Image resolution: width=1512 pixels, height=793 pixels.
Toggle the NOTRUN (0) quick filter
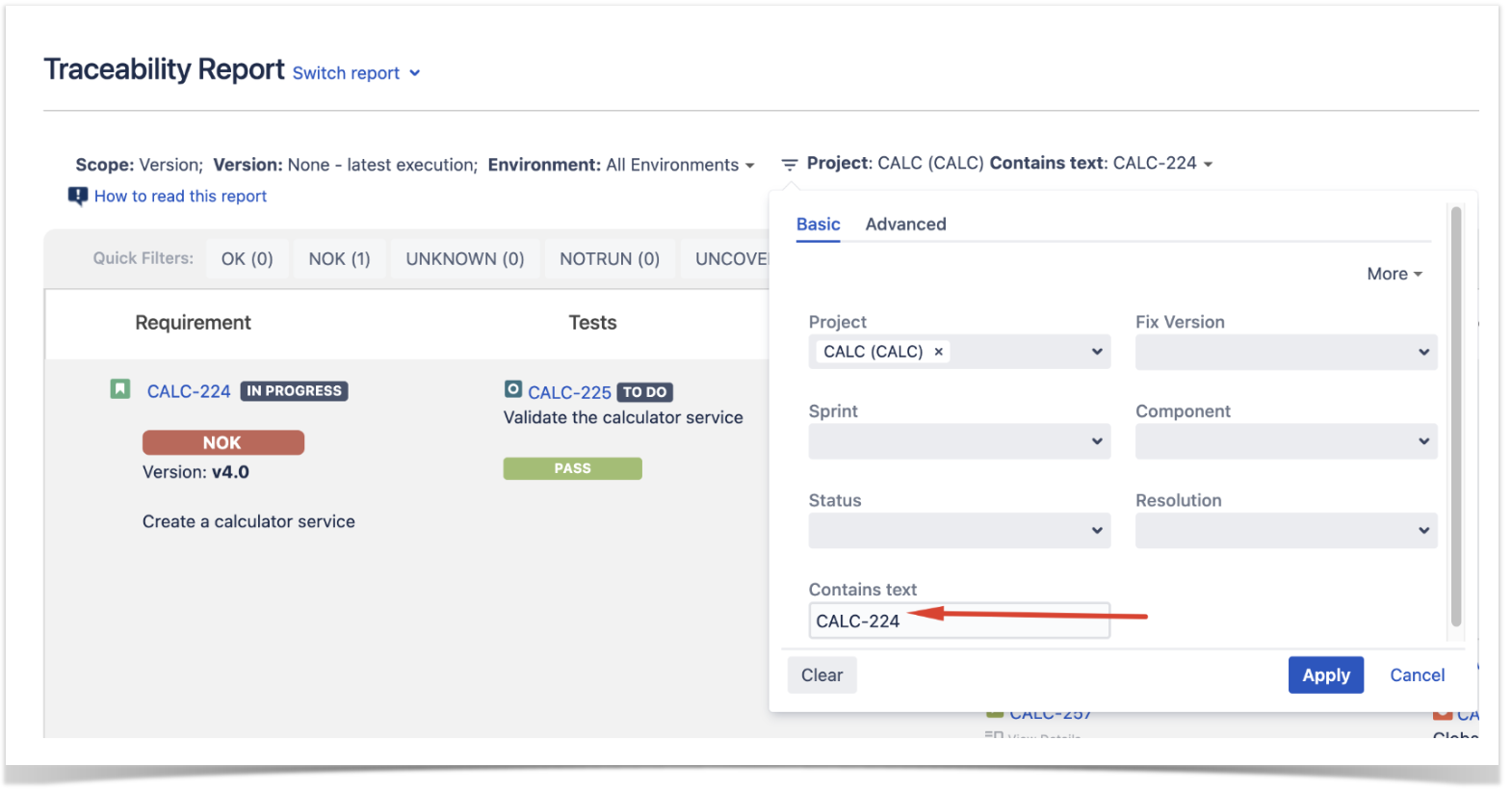point(610,259)
